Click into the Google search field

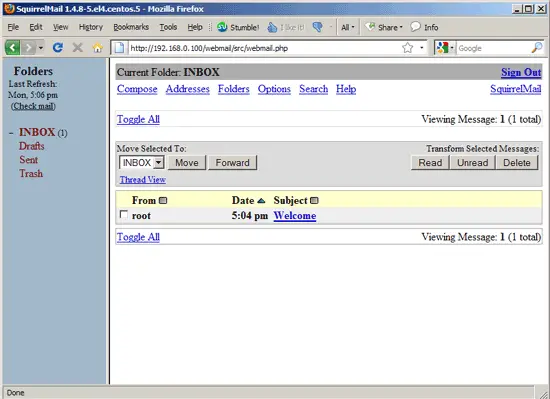[494, 48]
